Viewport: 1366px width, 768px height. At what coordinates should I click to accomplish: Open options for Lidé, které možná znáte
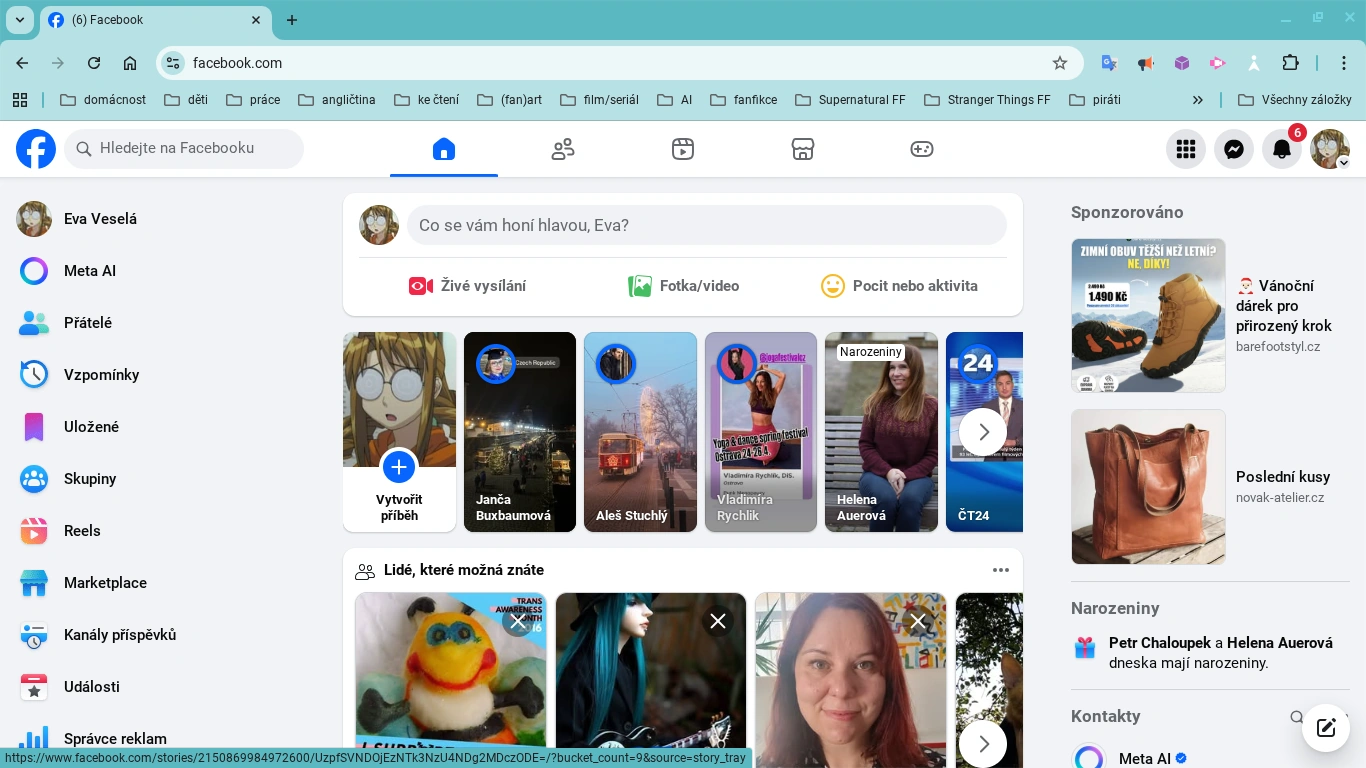coord(1001,570)
